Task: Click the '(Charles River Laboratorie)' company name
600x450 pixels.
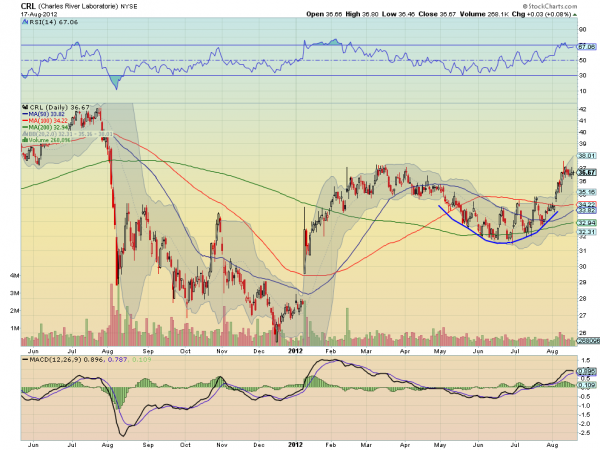Action: pos(78,7)
